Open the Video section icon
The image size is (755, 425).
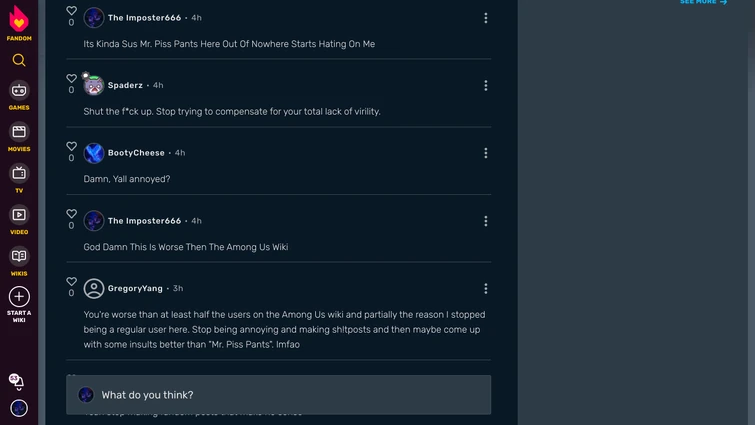point(19,215)
